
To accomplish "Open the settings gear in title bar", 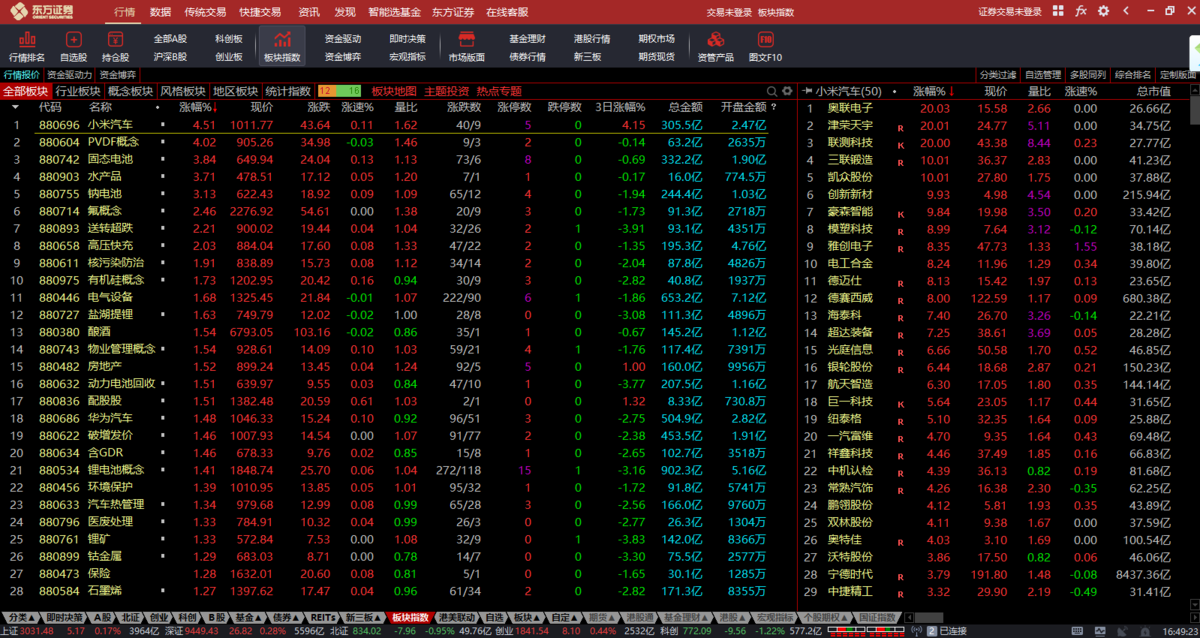I will [1102, 12].
